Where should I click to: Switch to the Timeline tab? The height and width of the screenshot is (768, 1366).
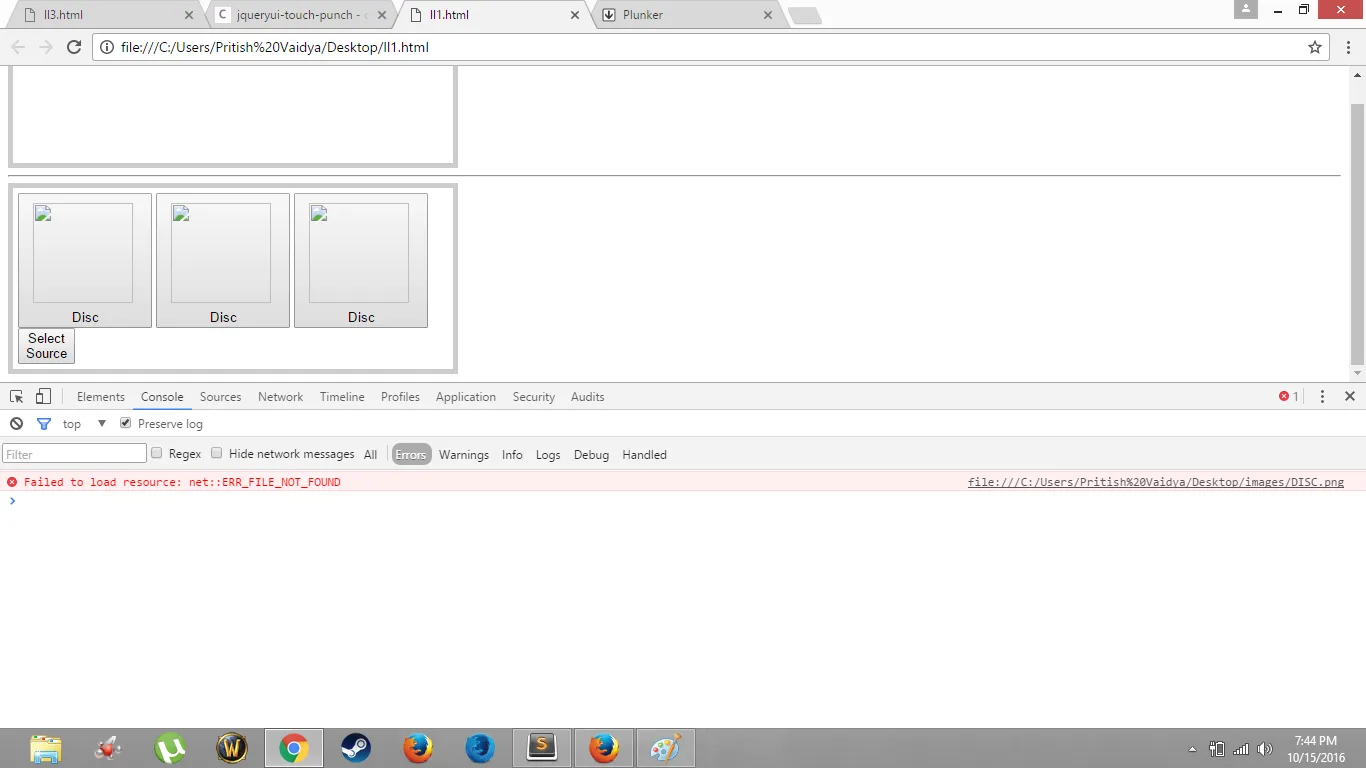click(x=342, y=397)
